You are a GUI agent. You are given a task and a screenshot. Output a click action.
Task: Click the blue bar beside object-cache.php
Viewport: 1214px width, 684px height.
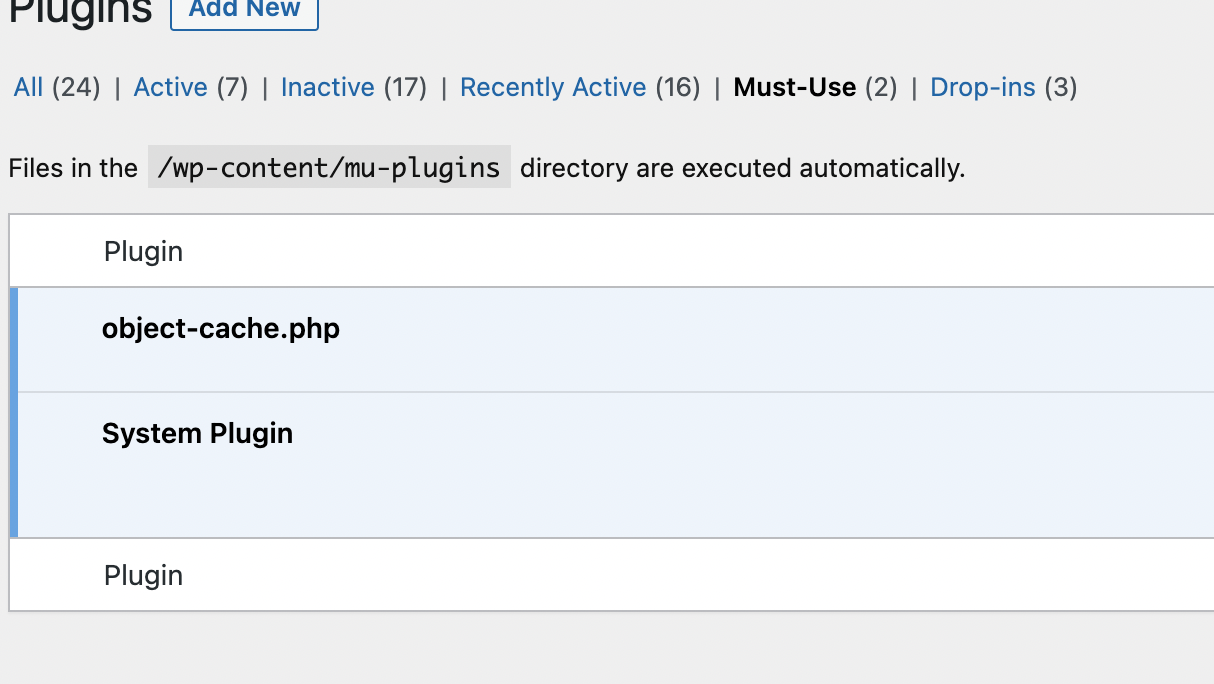coord(14,340)
